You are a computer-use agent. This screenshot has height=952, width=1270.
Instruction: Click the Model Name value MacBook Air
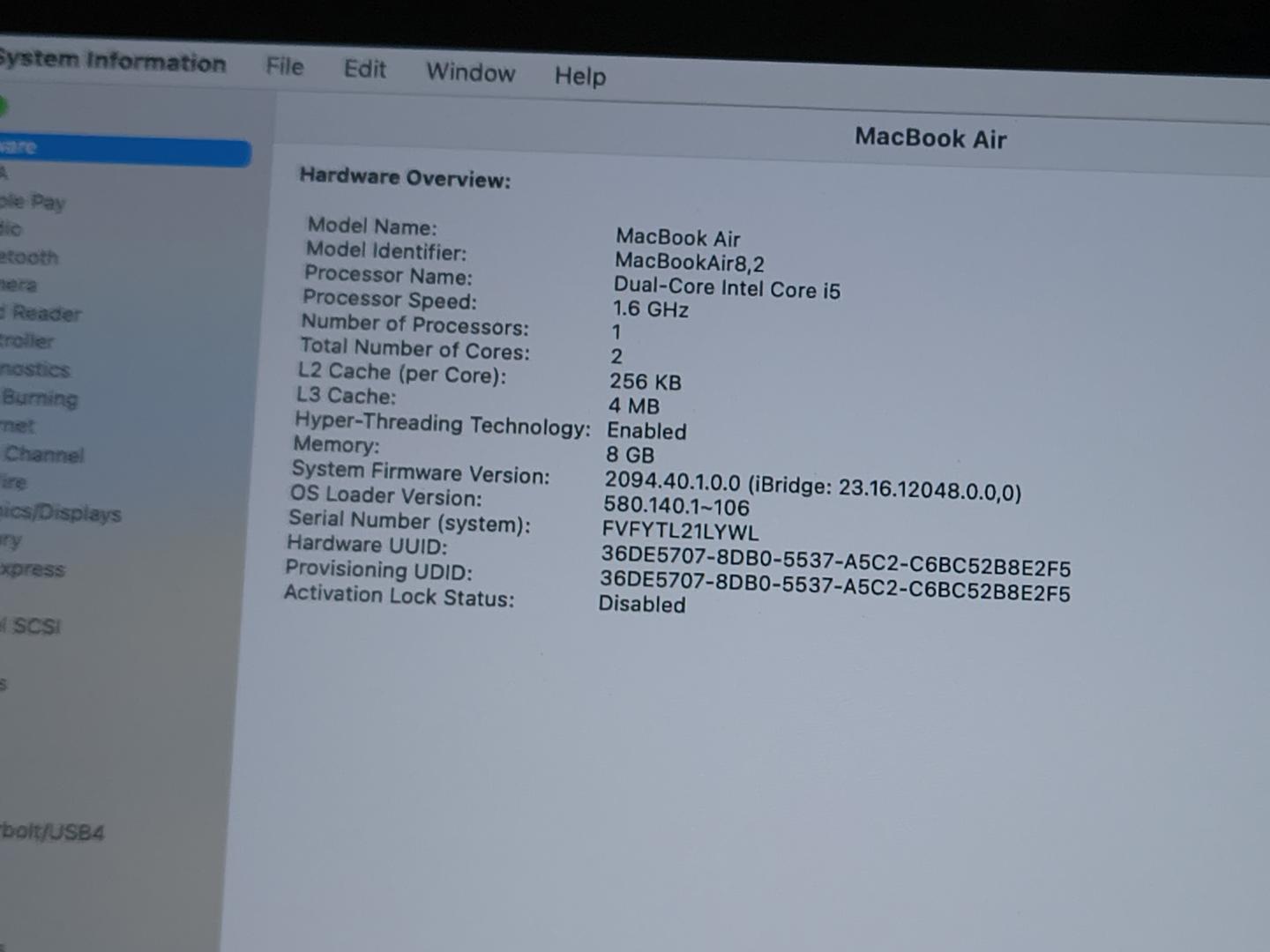pyautogui.click(x=678, y=237)
